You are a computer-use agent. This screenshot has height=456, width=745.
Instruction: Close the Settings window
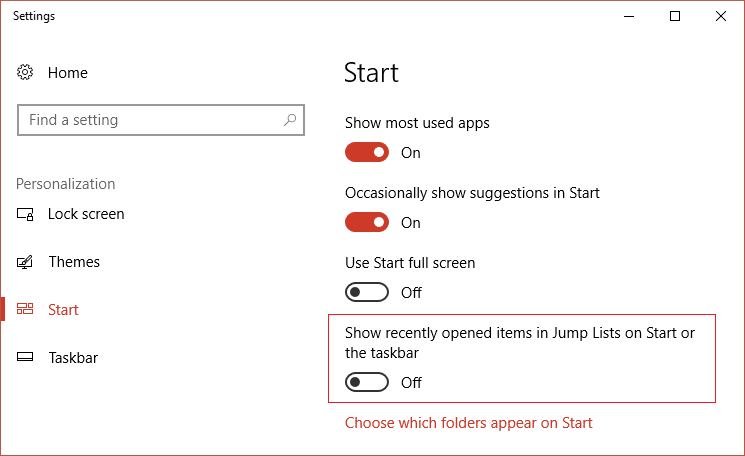[x=721, y=16]
